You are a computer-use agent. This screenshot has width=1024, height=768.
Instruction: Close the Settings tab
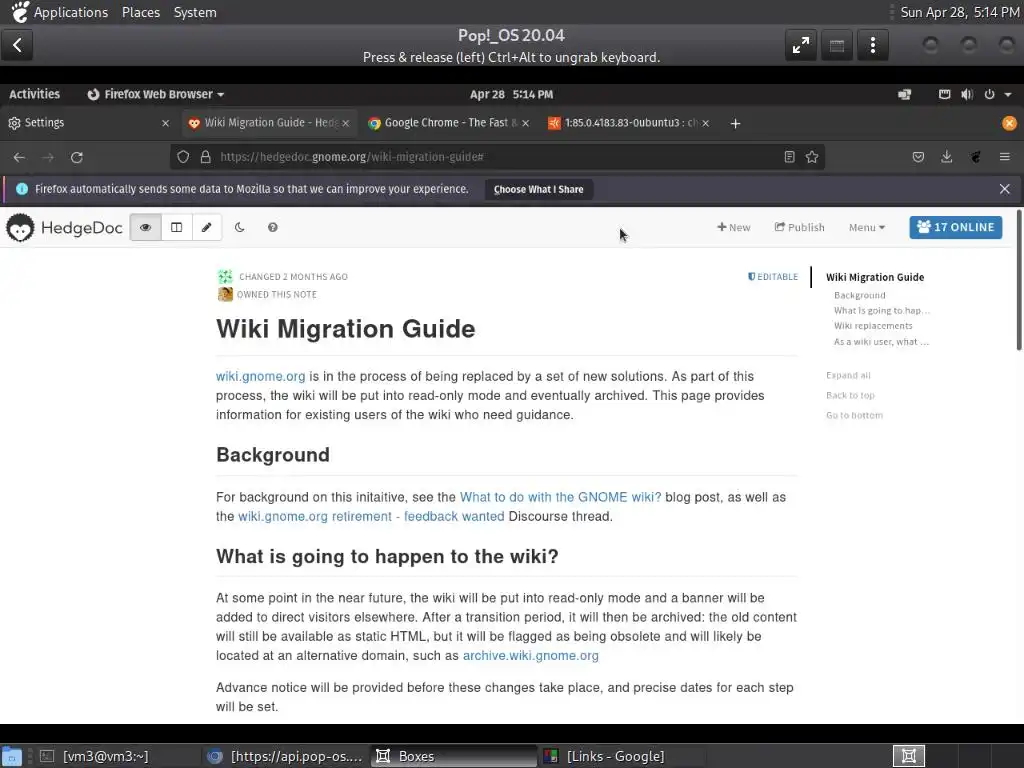[x=165, y=123]
